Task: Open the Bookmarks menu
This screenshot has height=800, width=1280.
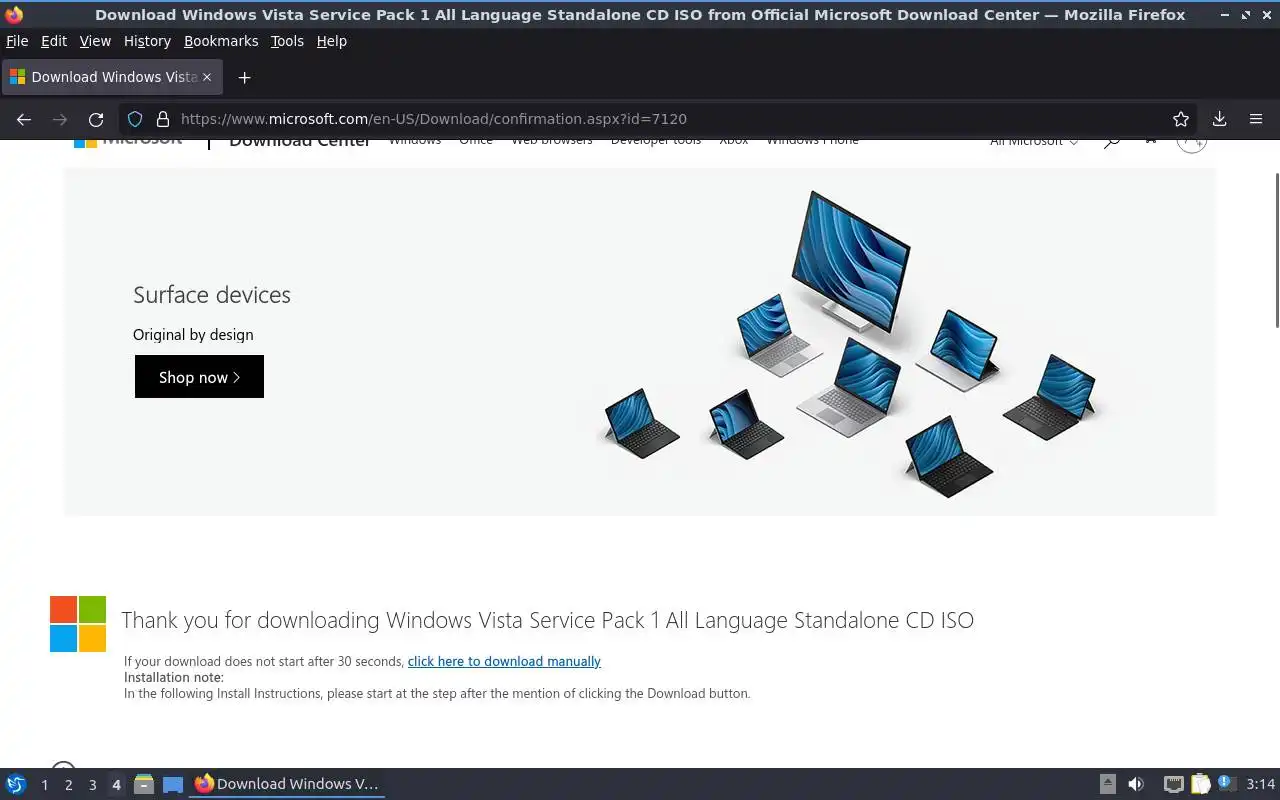Action: [221, 41]
